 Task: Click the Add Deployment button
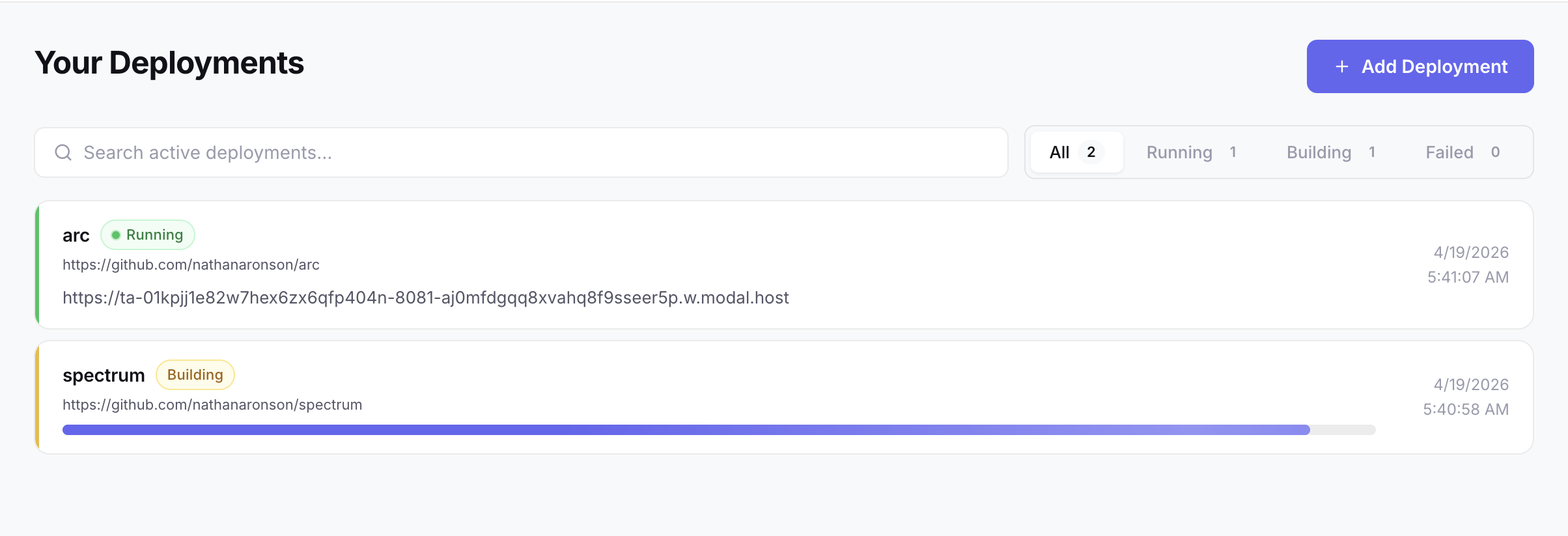1420,66
